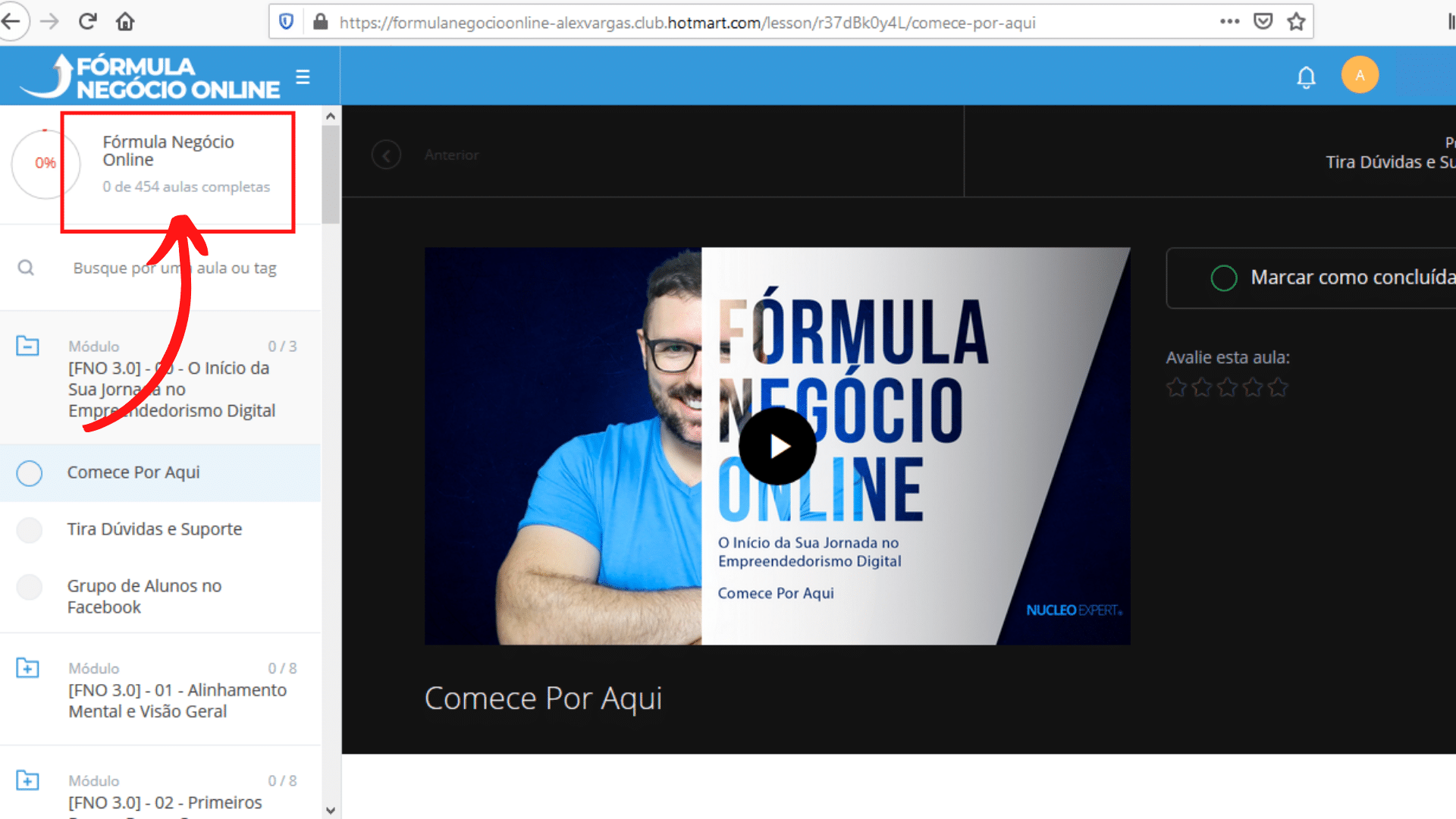
Task: Play the lesson video
Action: (x=777, y=446)
